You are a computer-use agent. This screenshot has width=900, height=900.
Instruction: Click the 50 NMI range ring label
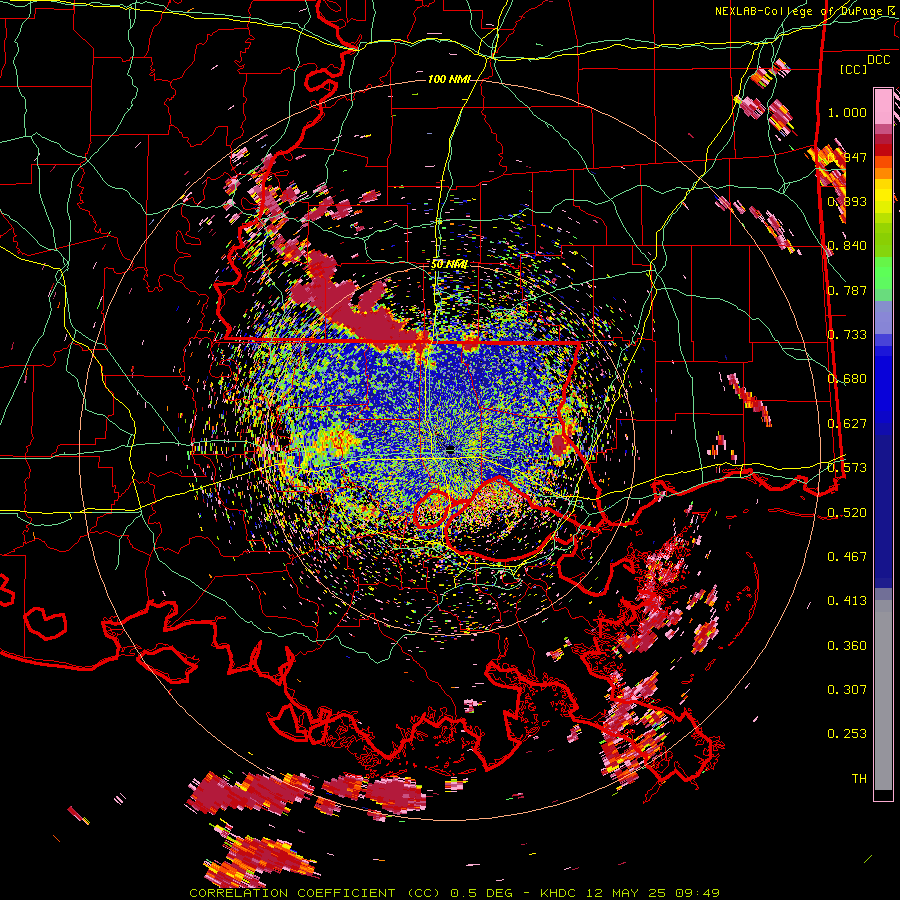click(x=449, y=264)
